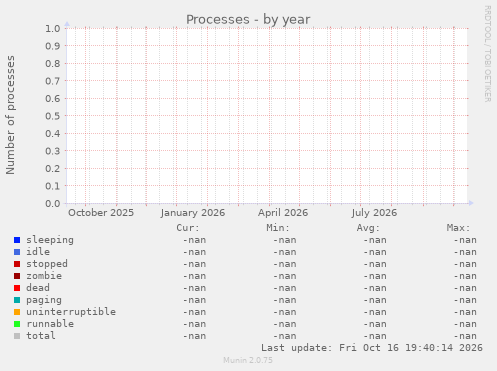Click the green runnable legend swatch
This screenshot has width=497, height=371.
pos(17,324)
